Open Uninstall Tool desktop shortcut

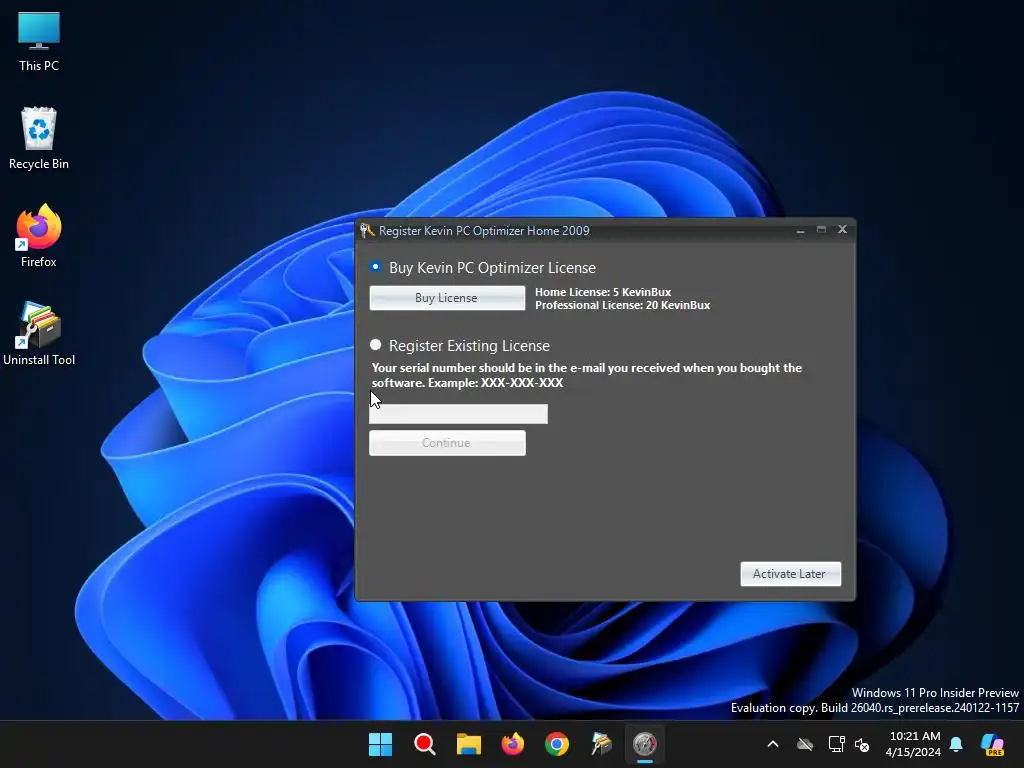pyautogui.click(x=39, y=334)
